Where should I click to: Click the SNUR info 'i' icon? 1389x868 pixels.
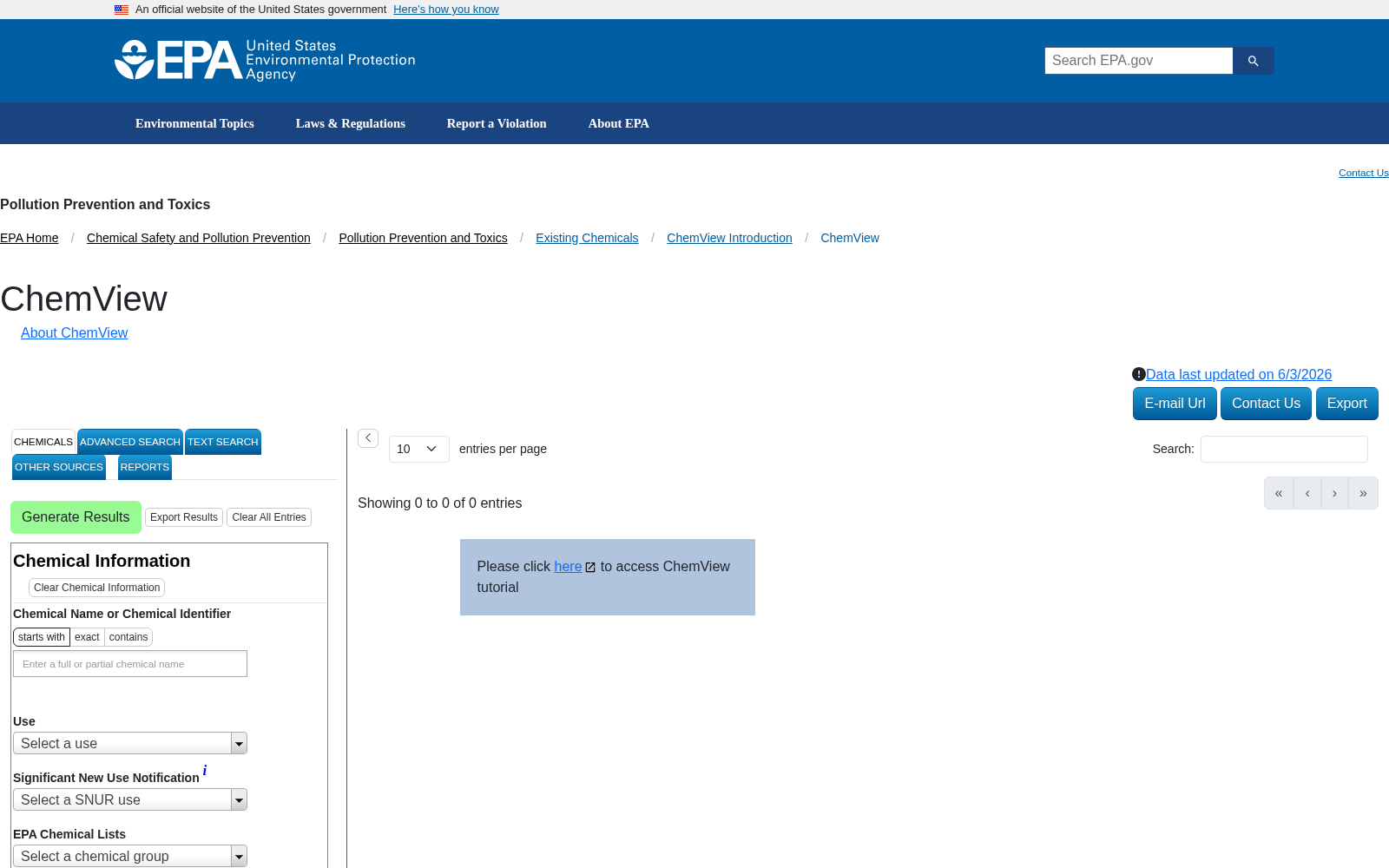coord(205,771)
